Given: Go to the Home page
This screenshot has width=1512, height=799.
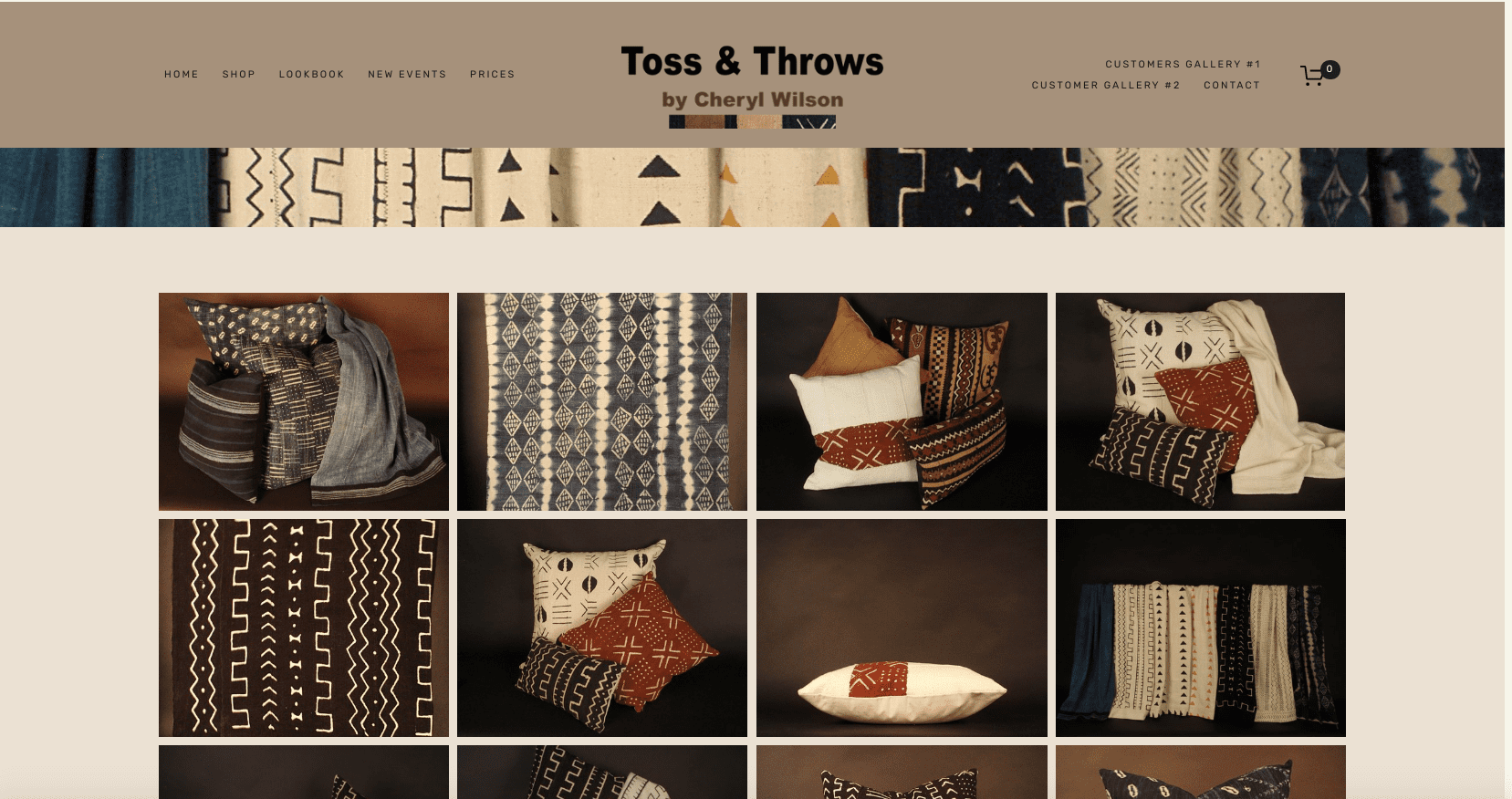Looking at the screenshot, I should pyautogui.click(x=182, y=74).
